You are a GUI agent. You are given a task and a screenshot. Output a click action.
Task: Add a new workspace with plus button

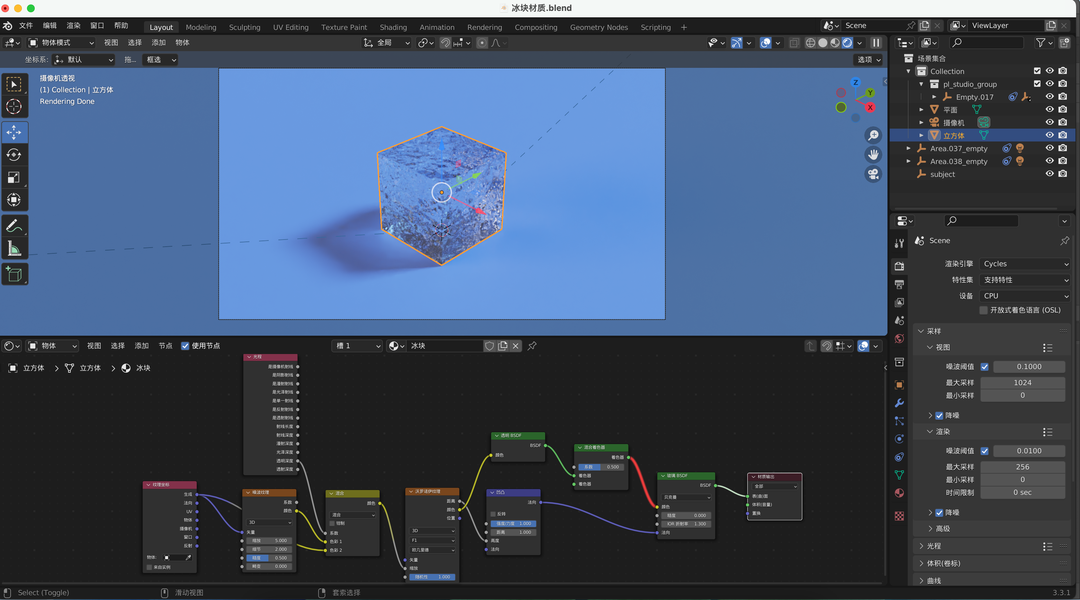[x=684, y=27]
